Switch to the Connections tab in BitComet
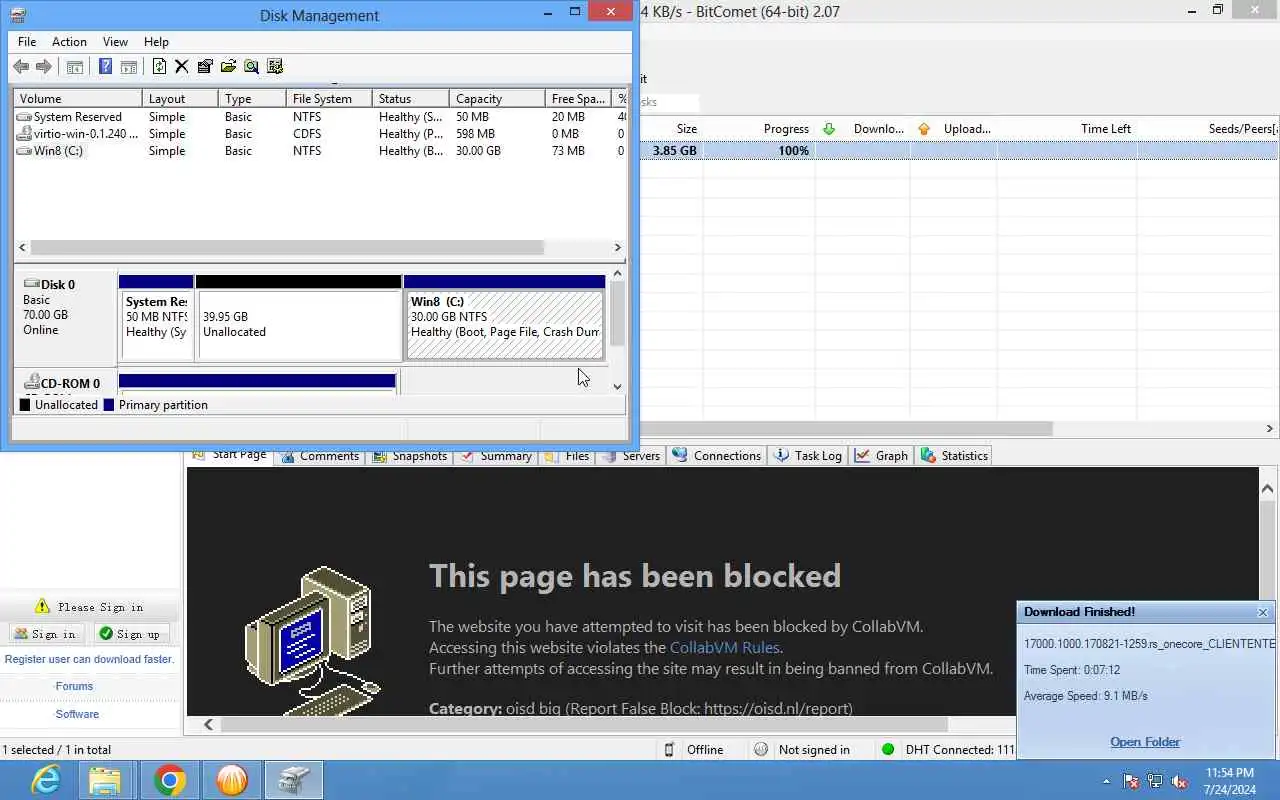 (716, 455)
